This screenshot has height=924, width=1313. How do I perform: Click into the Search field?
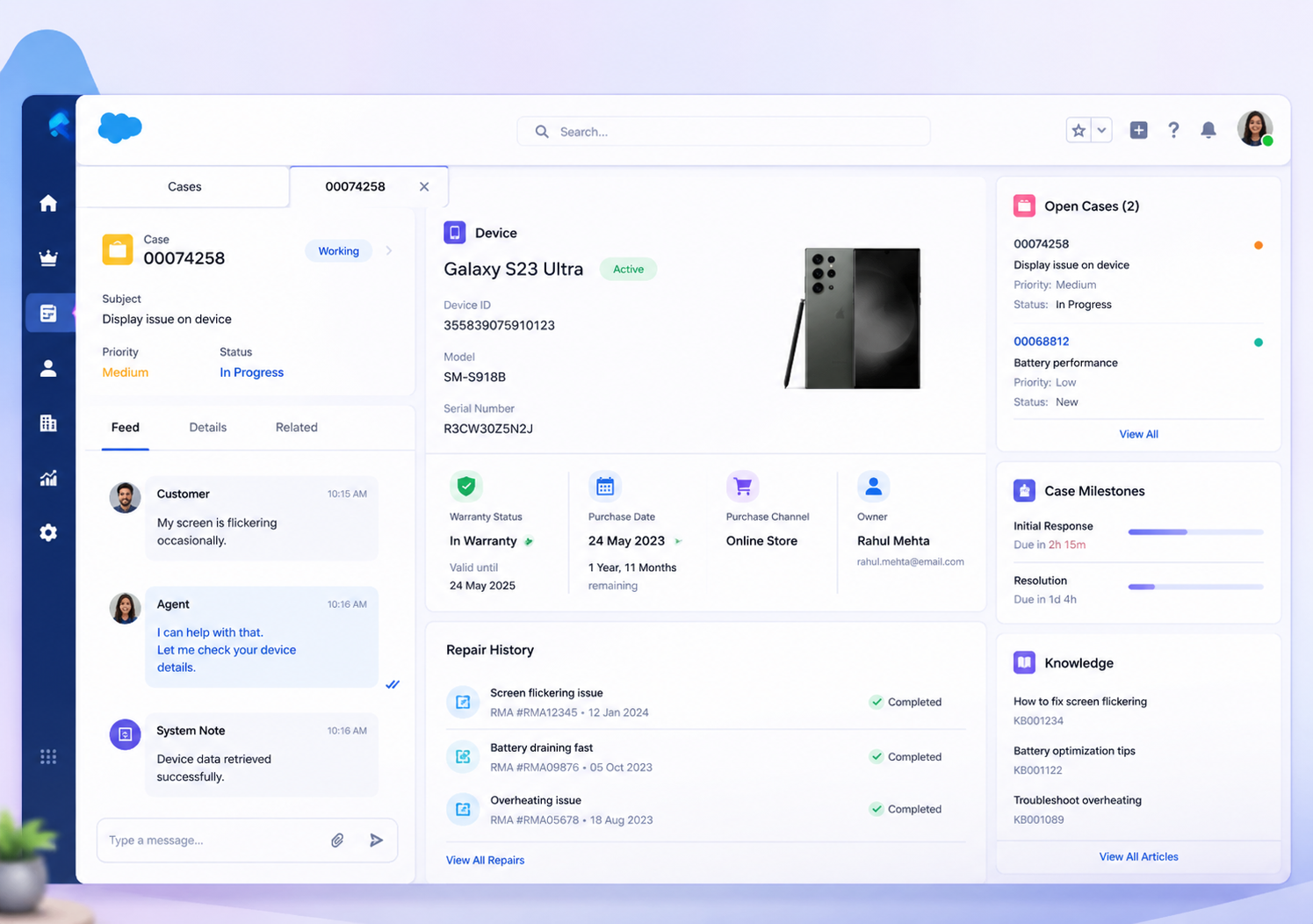724,132
